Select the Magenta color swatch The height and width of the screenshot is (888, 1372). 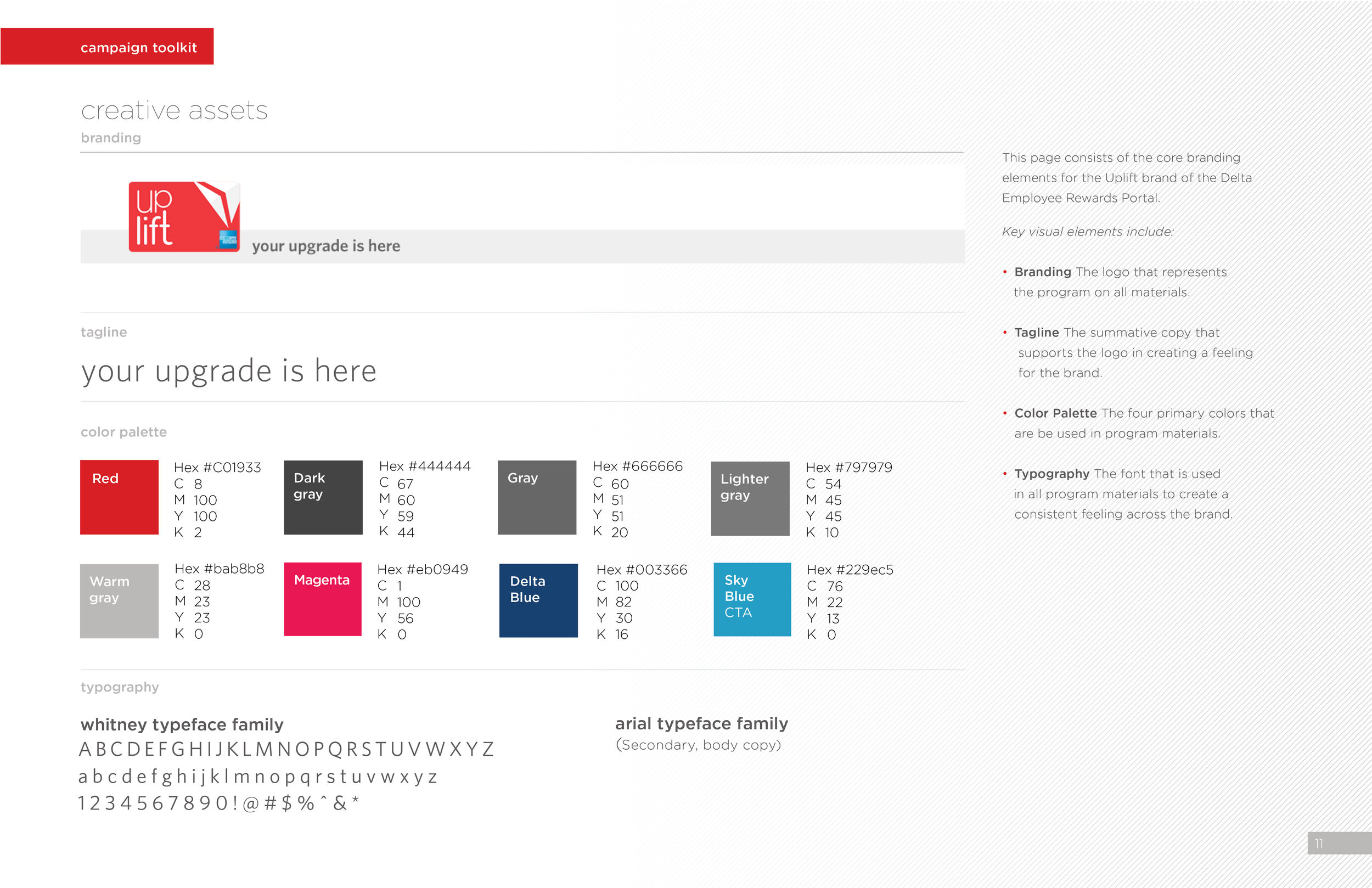[x=322, y=600]
